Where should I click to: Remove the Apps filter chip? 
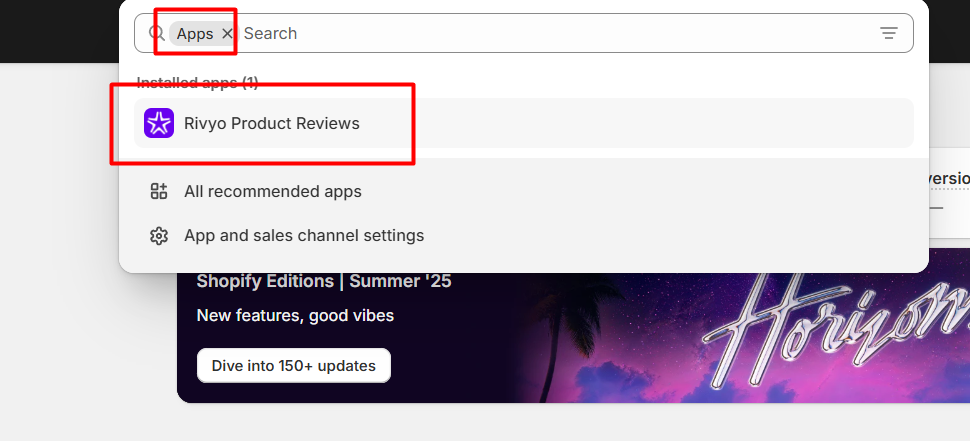[227, 33]
